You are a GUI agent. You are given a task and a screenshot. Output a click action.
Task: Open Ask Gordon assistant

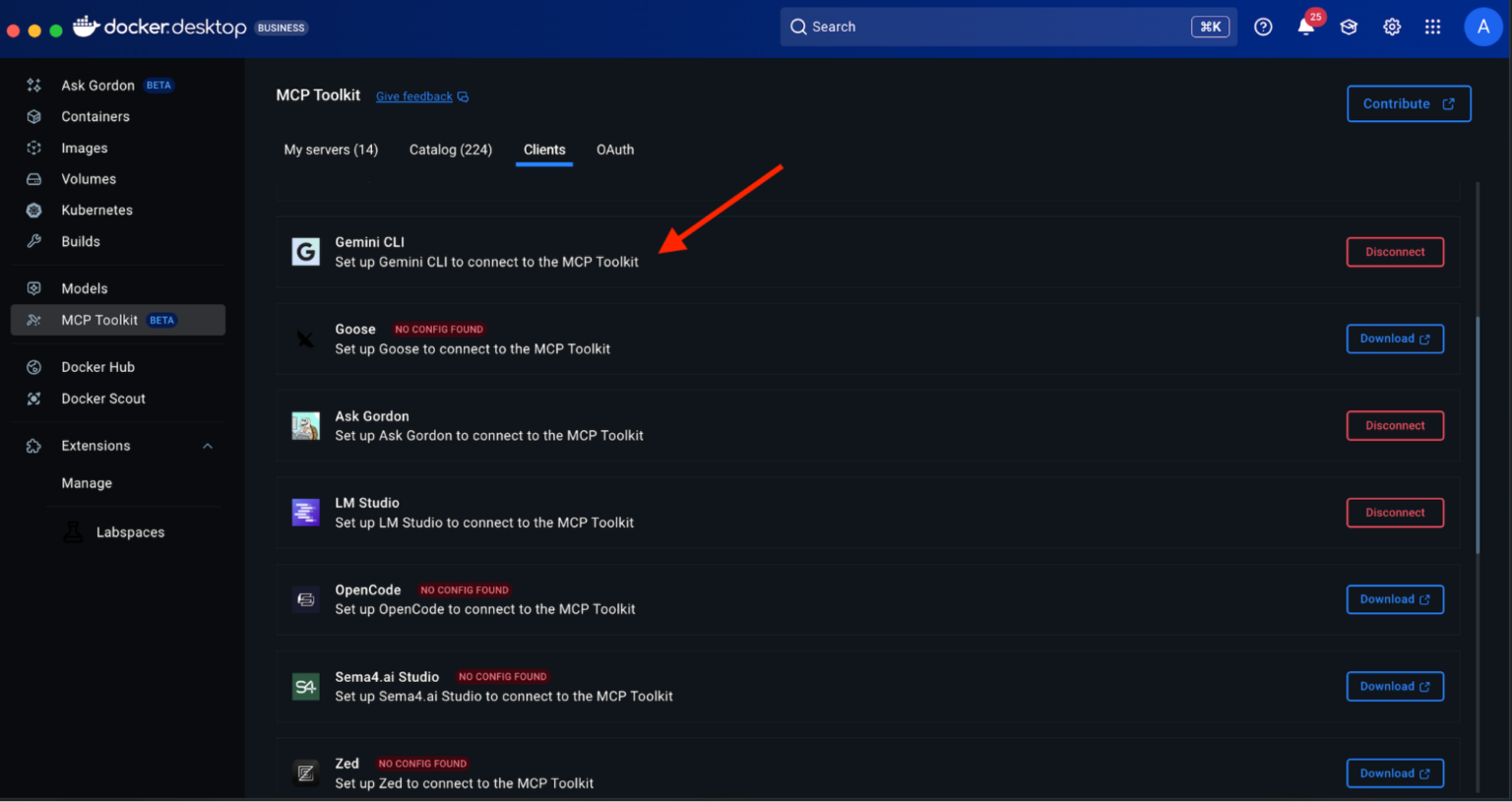click(95, 85)
